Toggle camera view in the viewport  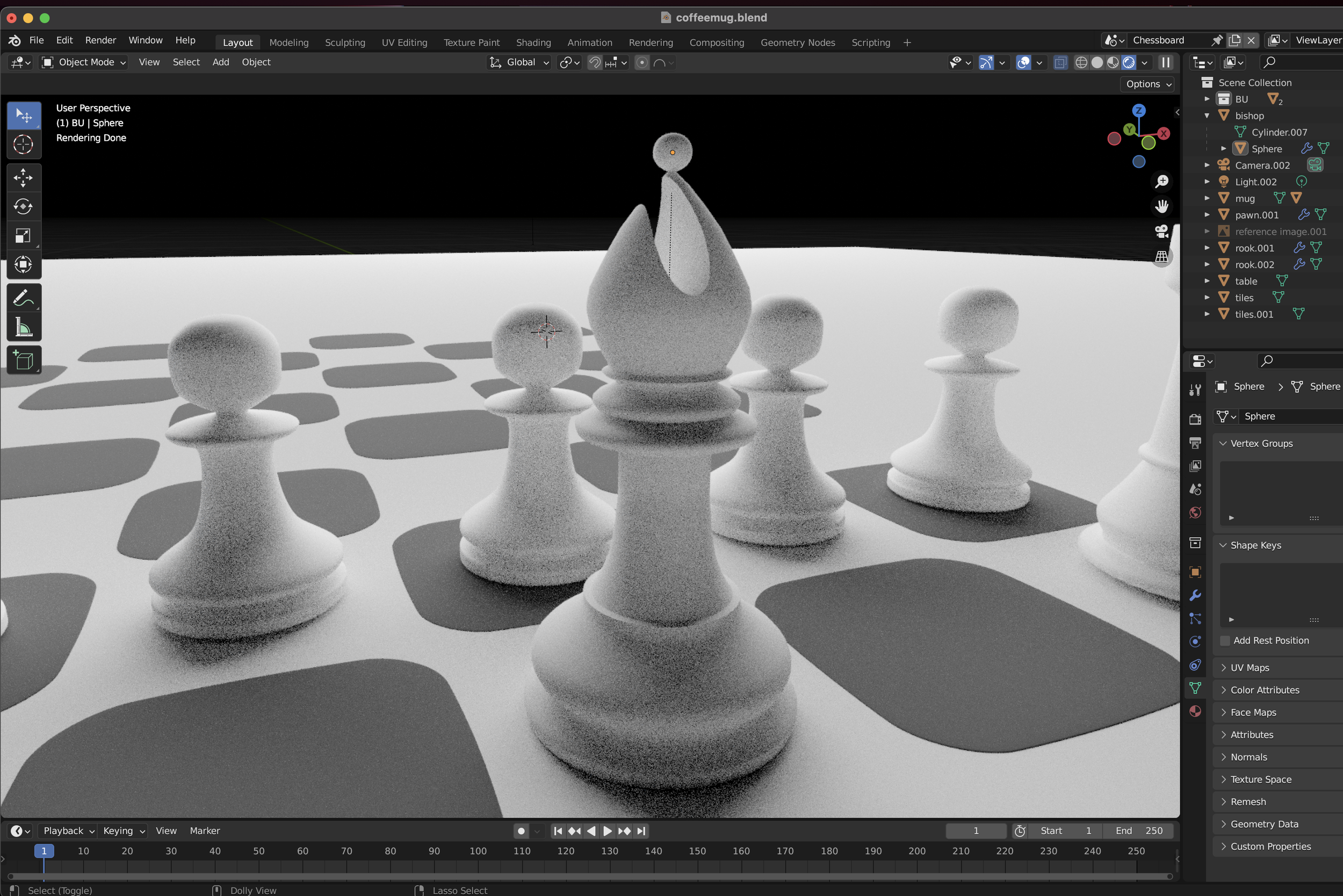(x=1161, y=232)
